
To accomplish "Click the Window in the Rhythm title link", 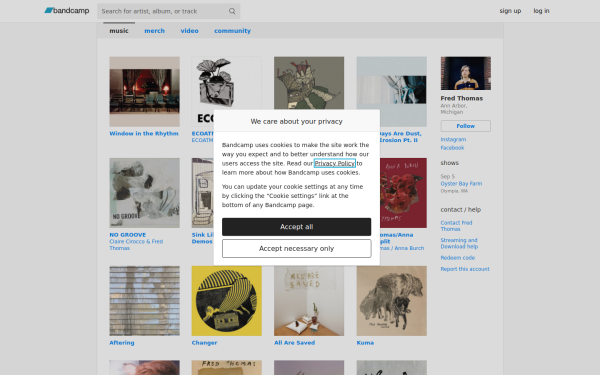I will 144,134.
